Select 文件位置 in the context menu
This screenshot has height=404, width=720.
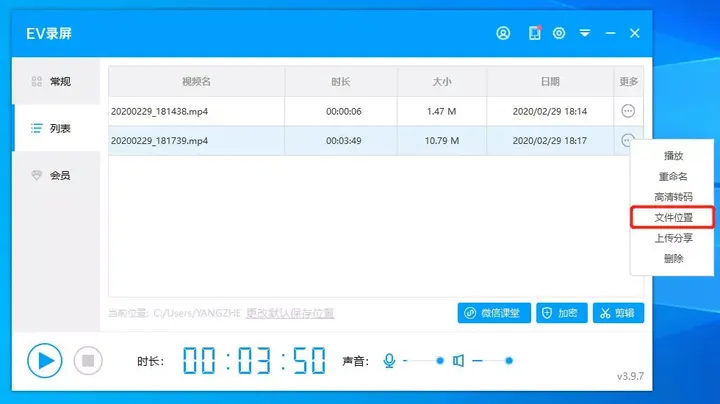point(673,217)
